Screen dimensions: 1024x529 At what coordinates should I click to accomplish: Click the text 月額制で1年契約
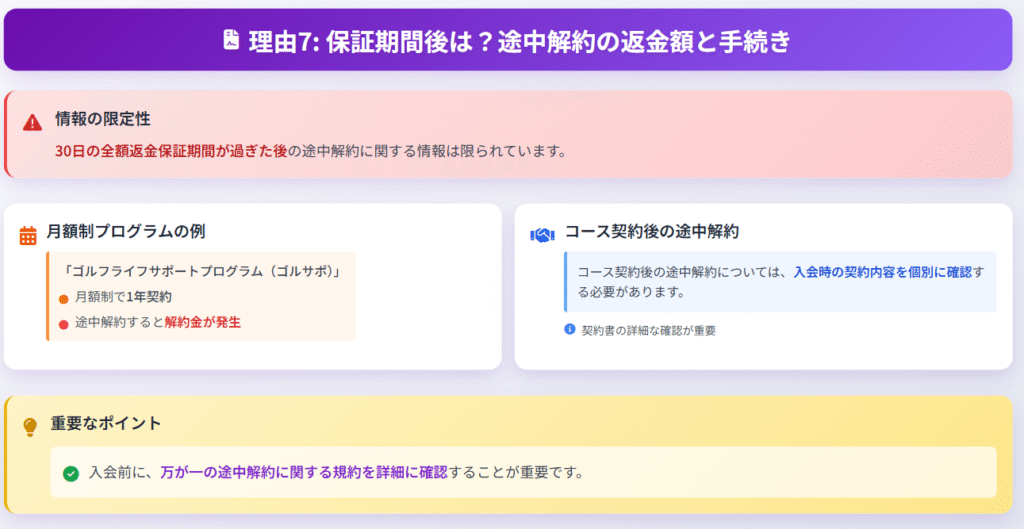click(123, 297)
